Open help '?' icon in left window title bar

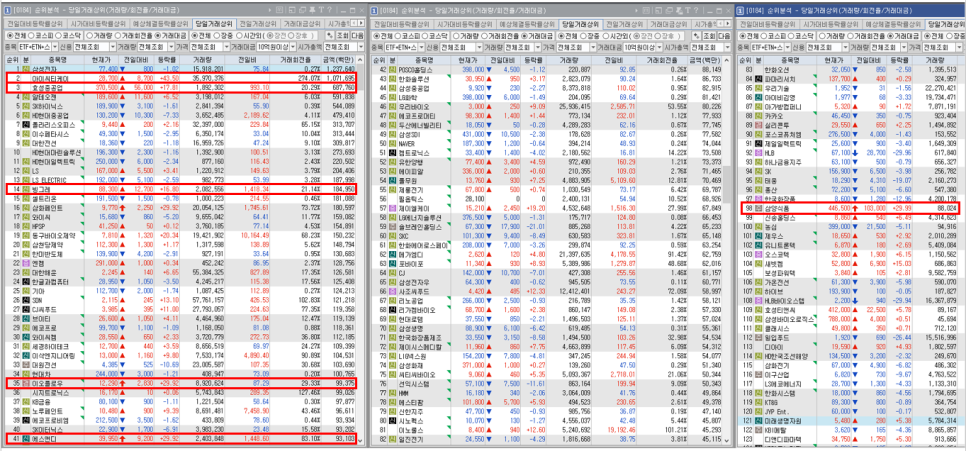point(329,10)
